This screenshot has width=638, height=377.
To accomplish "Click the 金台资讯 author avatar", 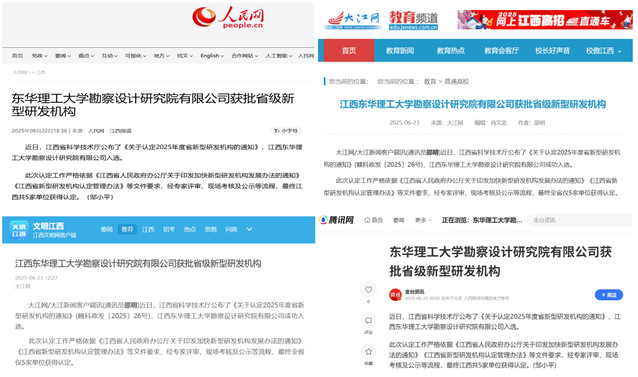I will pyautogui.click(x=395, y=294).
